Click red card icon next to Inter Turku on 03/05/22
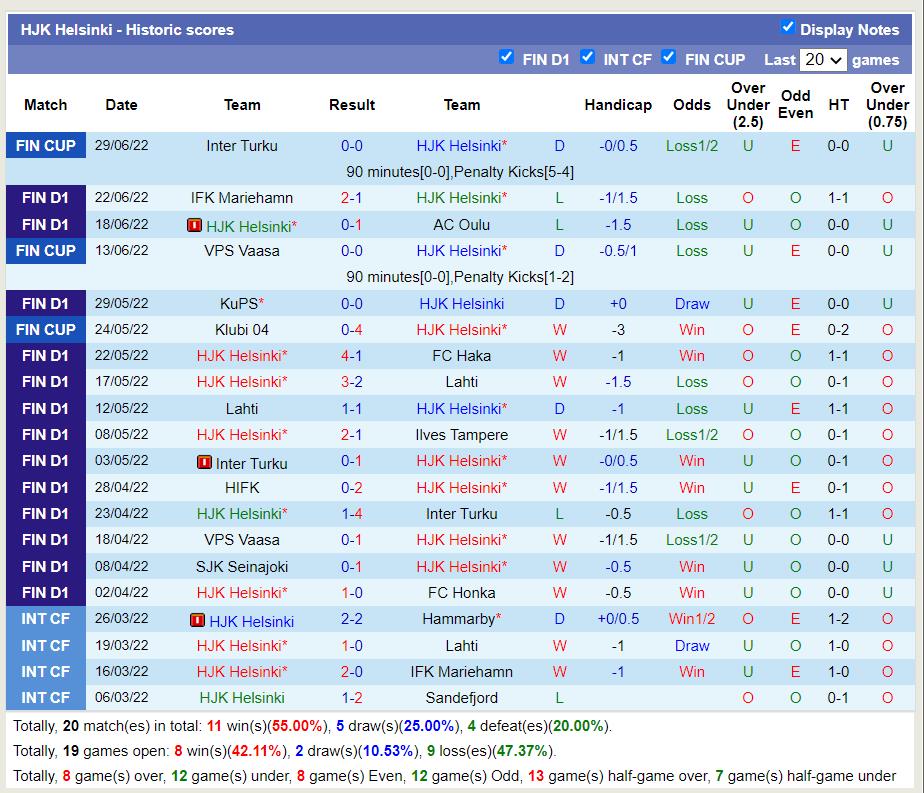Image resolution: width=924 pixels, height=793 pixels. click(204, 463)
